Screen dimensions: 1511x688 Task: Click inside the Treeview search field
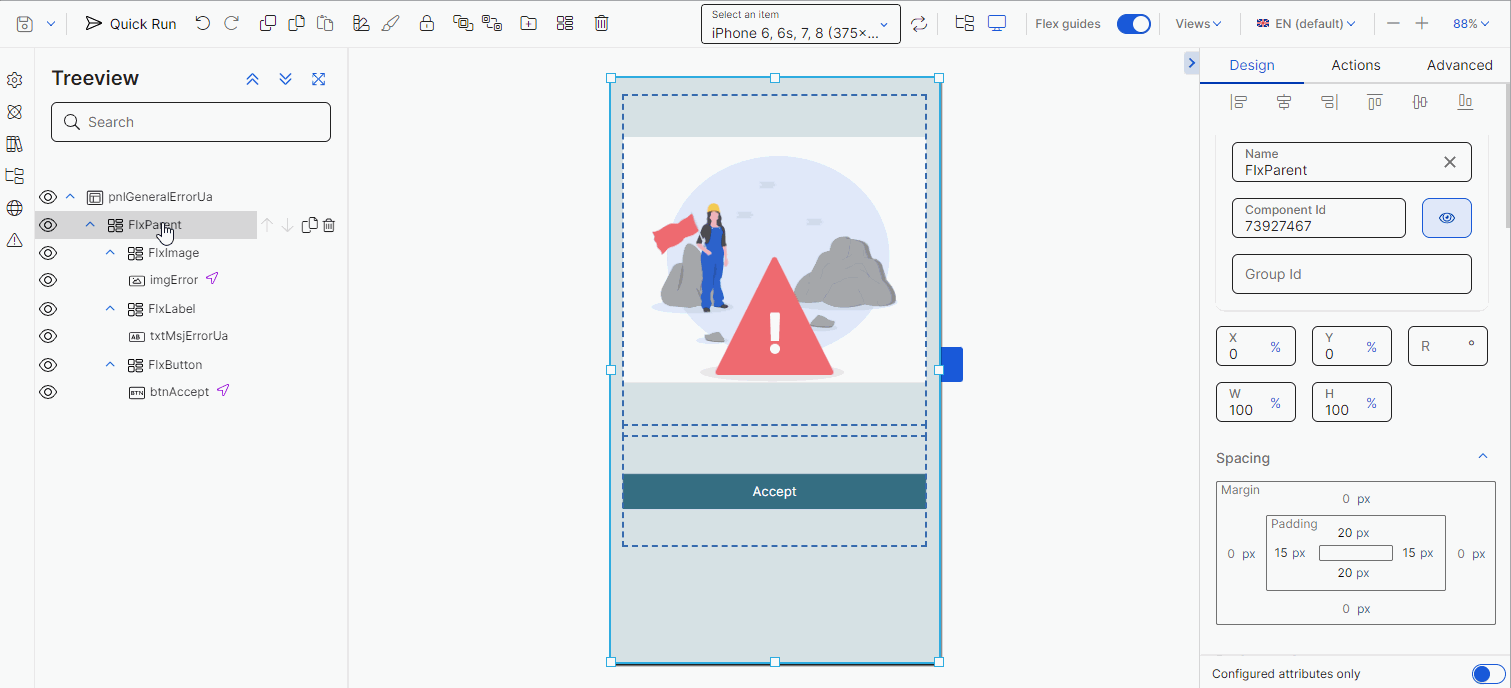[x=190, y=121]
